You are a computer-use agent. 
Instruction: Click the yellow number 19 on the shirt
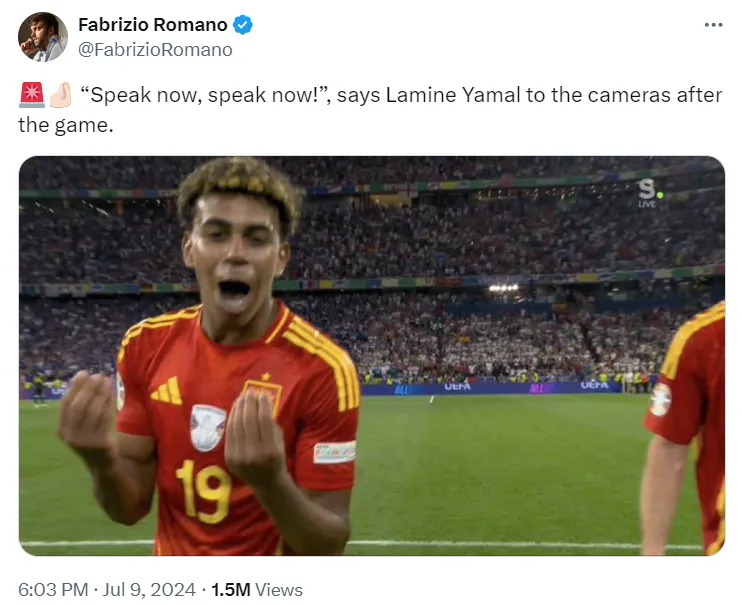coord(203,491)
